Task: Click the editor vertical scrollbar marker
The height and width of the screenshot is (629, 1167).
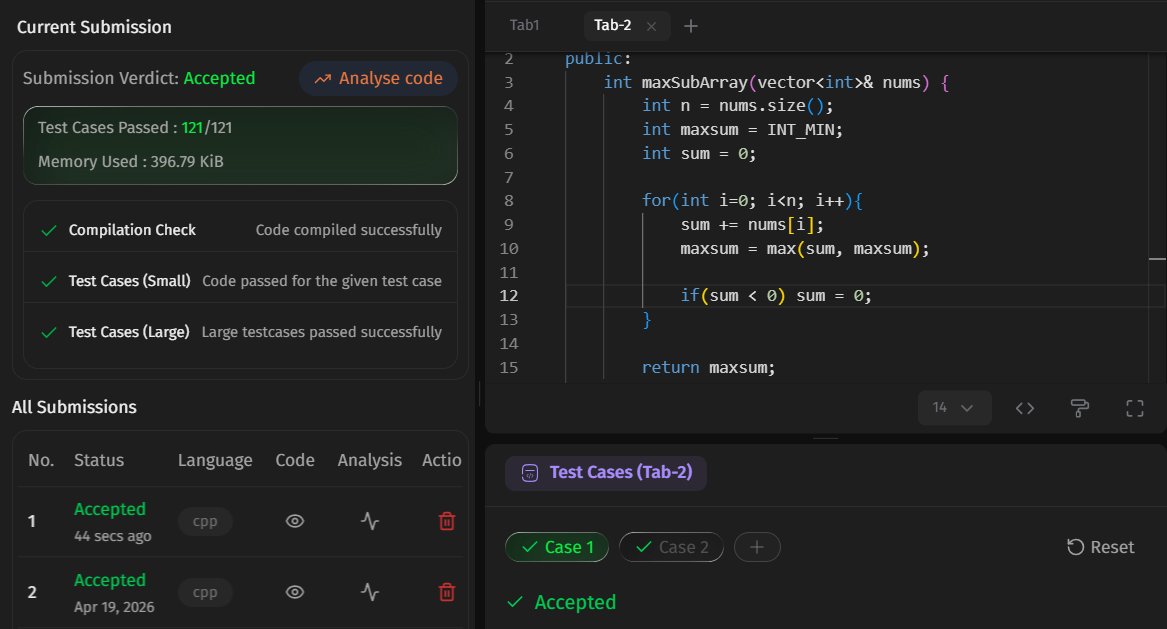Action: 1157,259
